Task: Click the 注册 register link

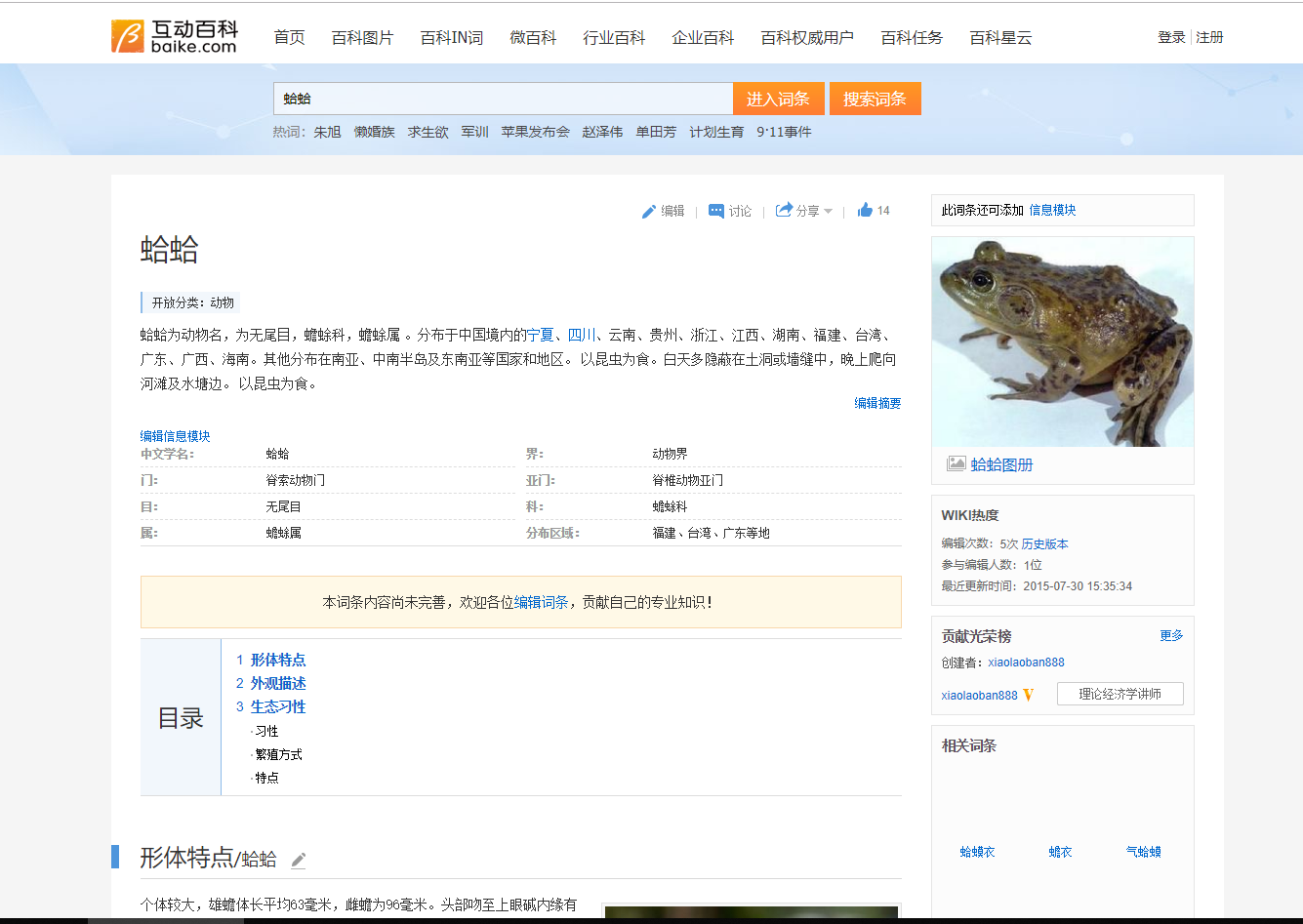Action: 1209,37
